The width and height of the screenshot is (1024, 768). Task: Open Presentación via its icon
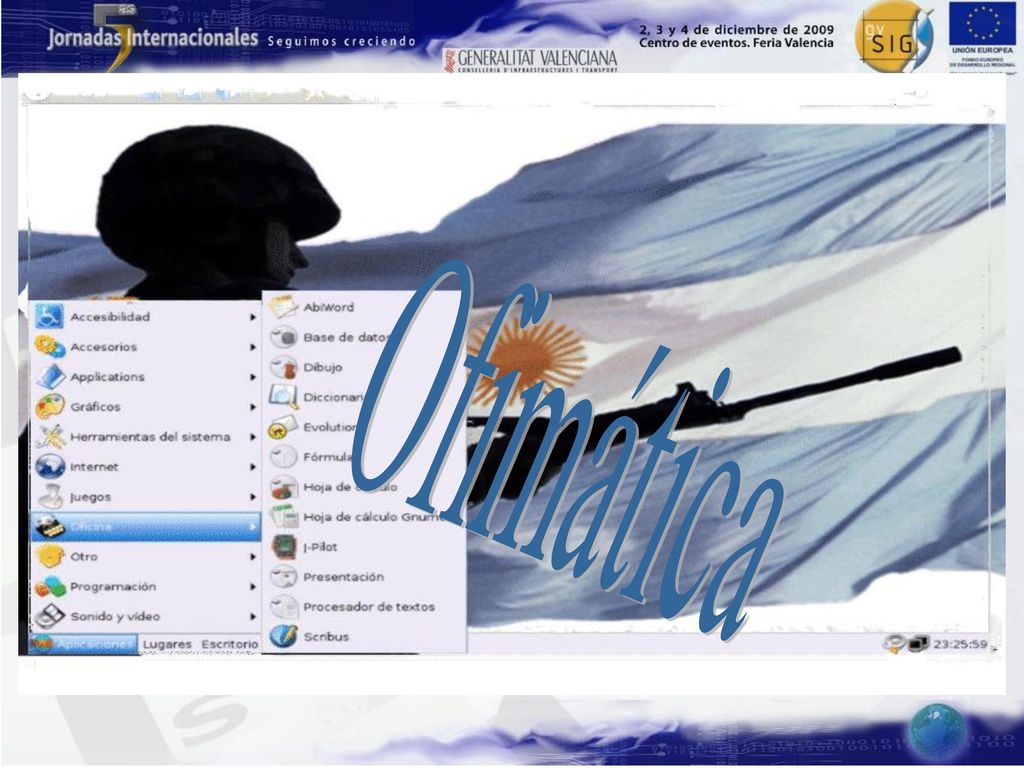point(283,577)
